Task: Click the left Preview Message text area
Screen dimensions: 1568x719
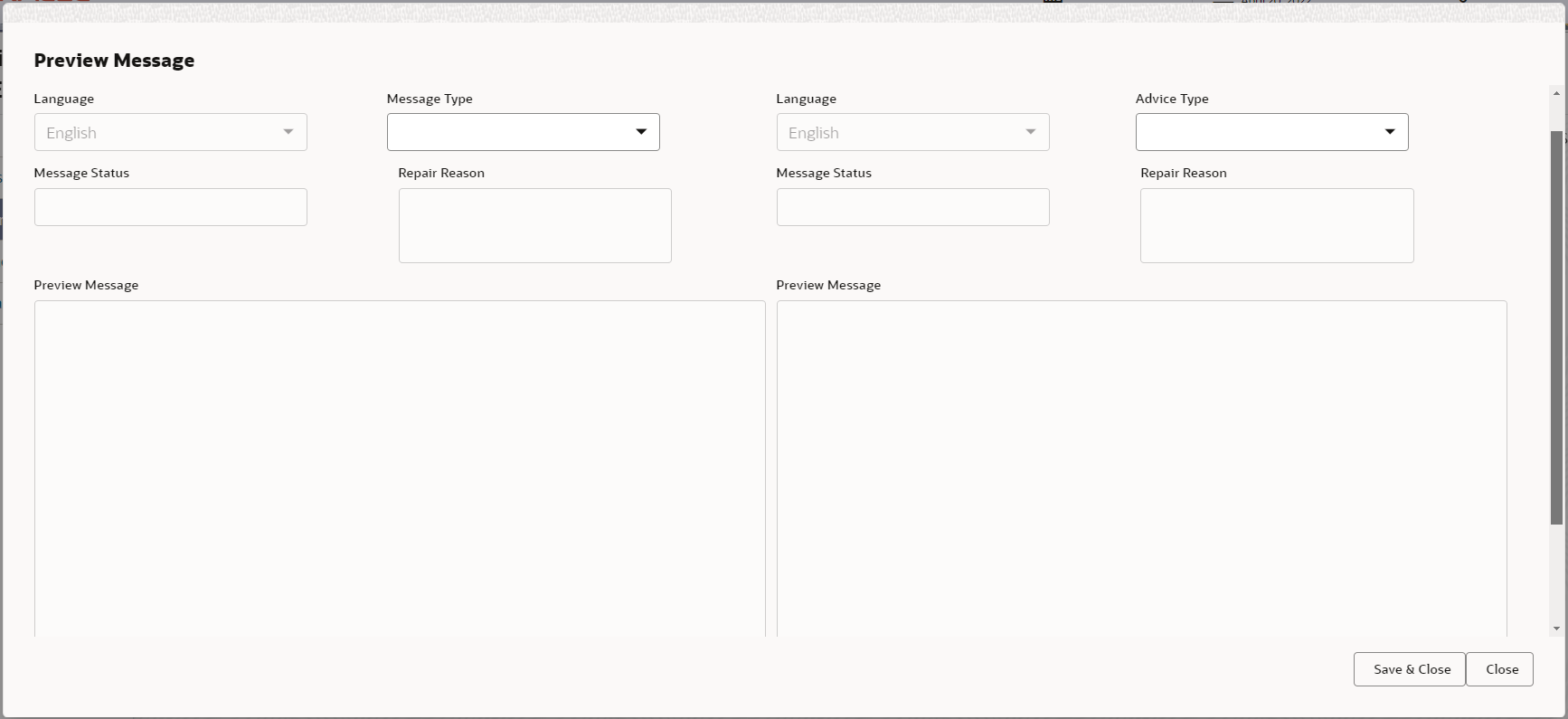Action: pyautogui.click(x=400, y=468)
